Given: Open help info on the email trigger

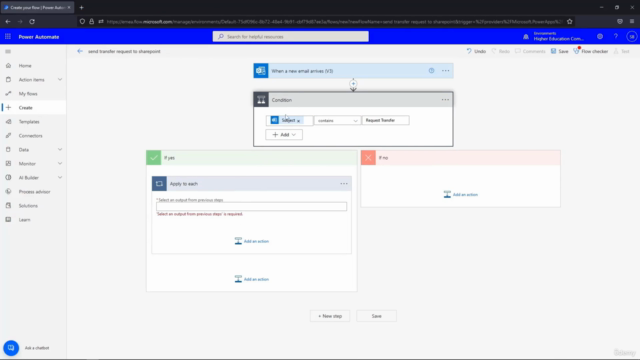Looking at the screenshot, I should click(431, 71).
